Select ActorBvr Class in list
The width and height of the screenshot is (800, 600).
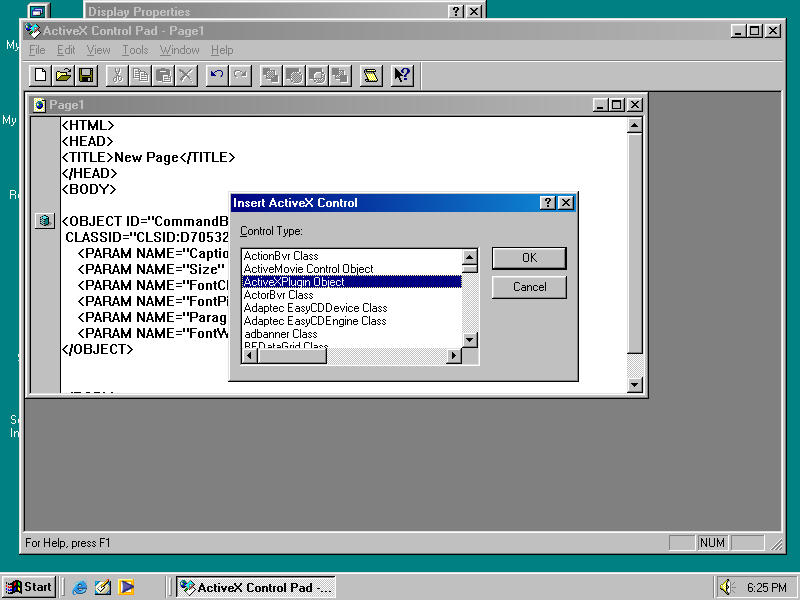352,295
